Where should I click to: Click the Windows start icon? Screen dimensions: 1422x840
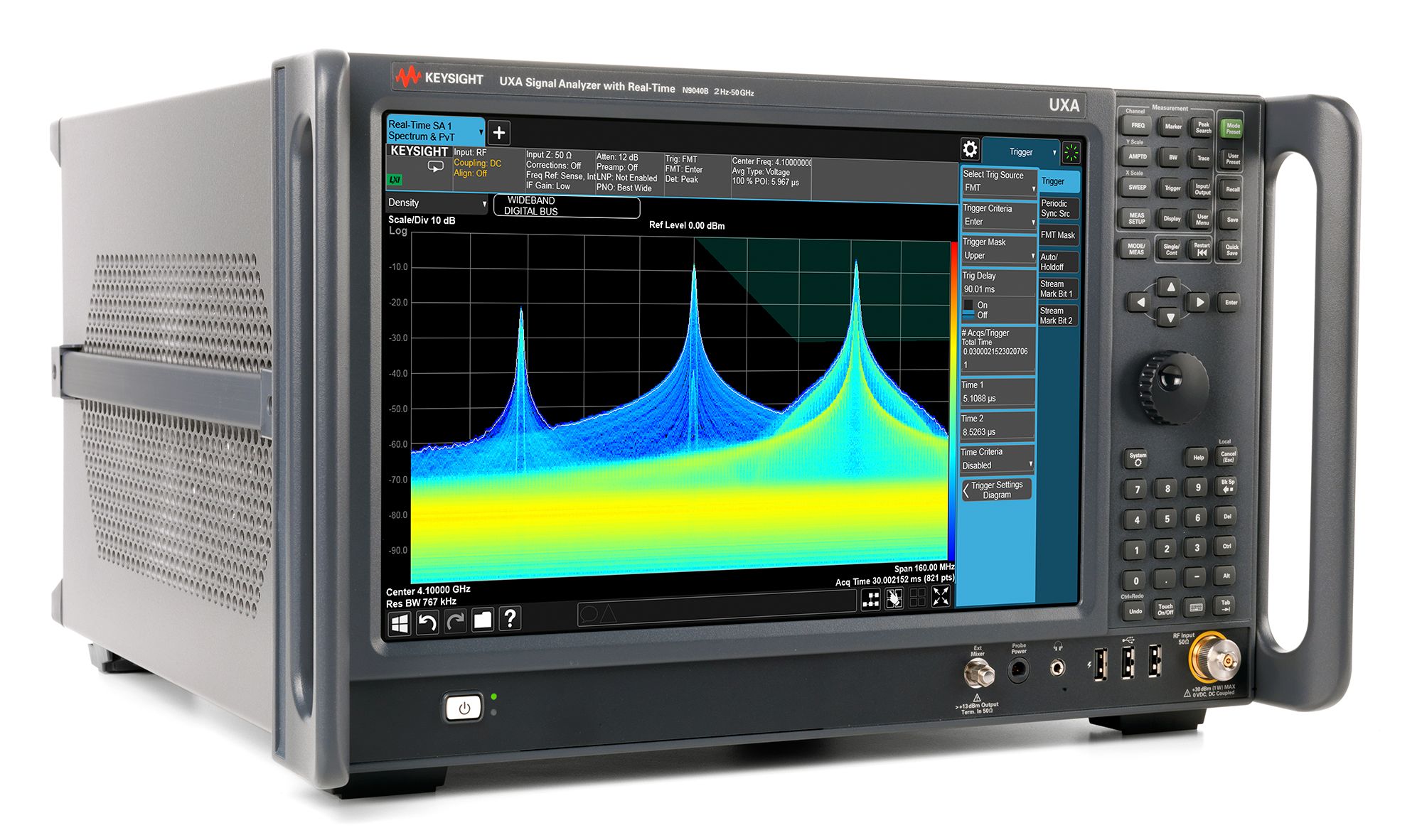coord(400,624)
